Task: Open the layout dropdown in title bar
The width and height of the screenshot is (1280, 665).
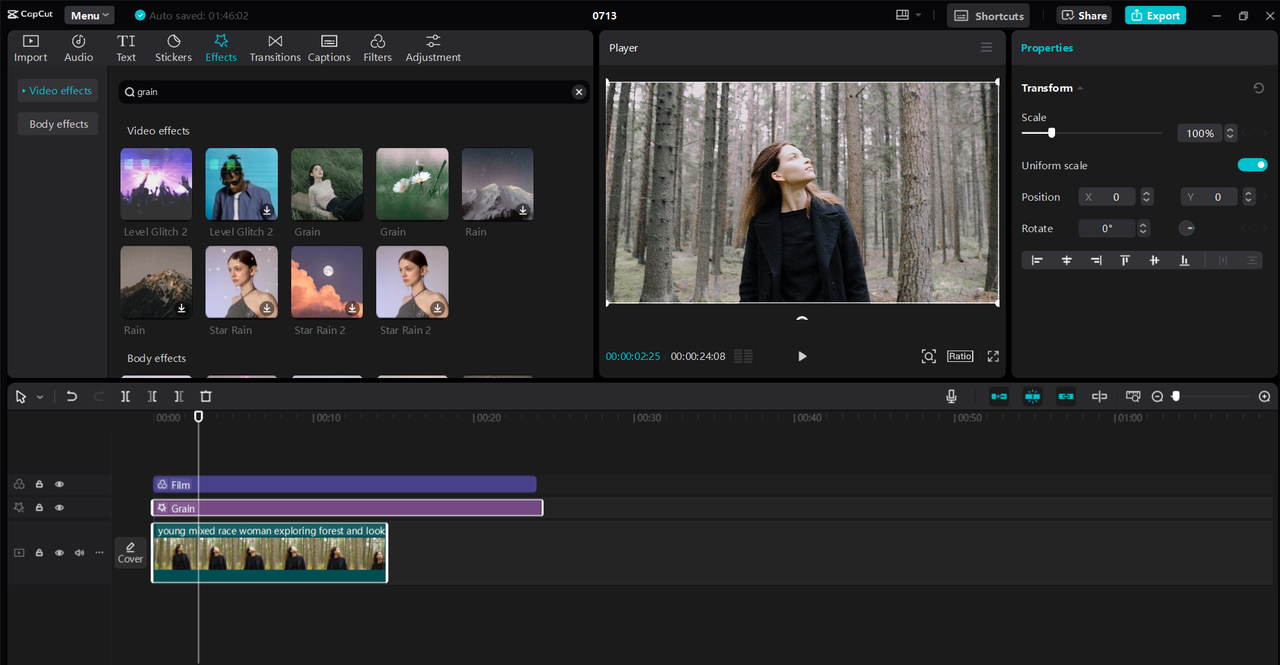Action: click(909, 15)
